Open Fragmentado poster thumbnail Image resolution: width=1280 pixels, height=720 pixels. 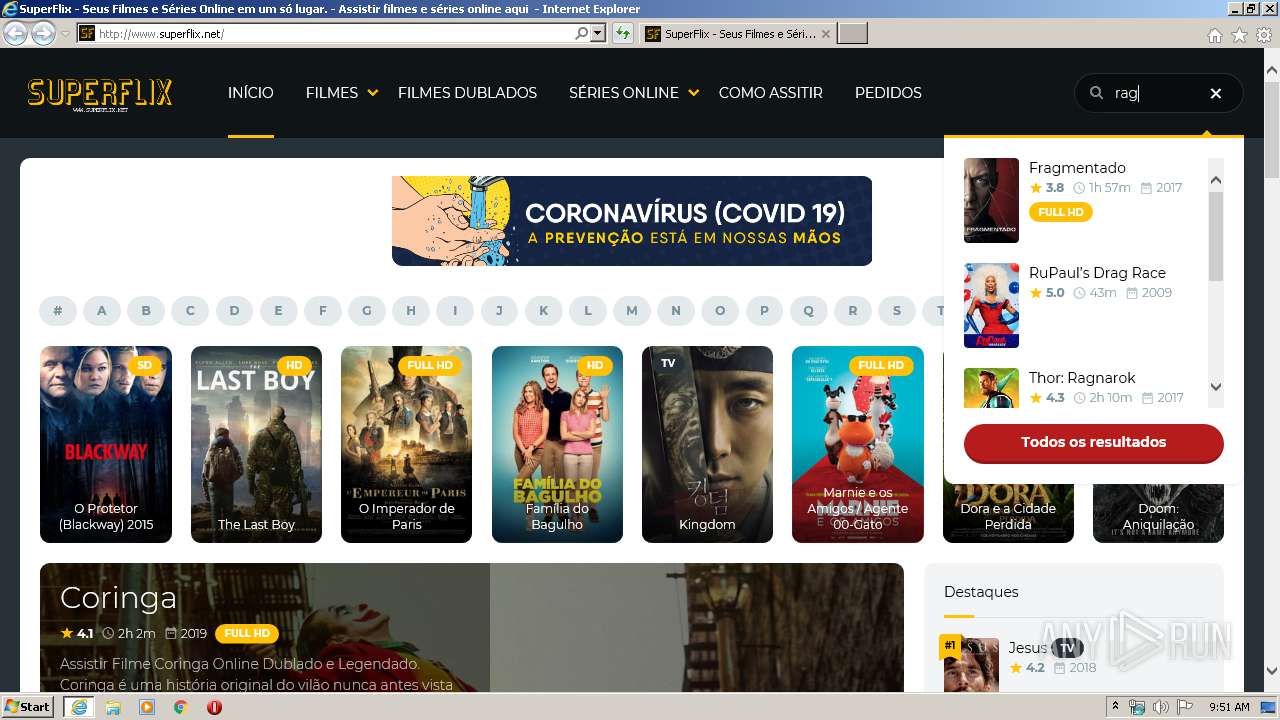tap(991, 200)
